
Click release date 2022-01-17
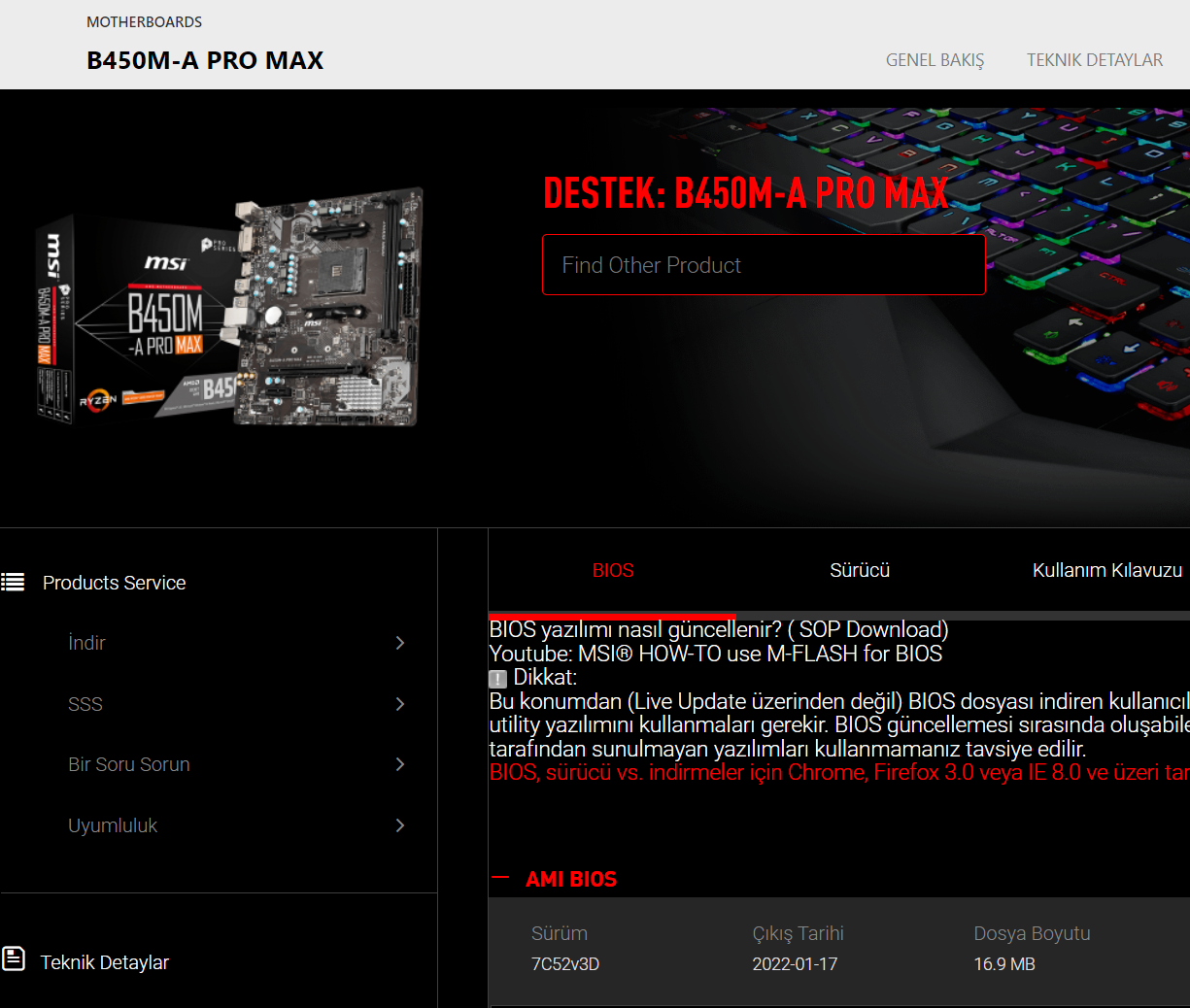click(795, 964)
